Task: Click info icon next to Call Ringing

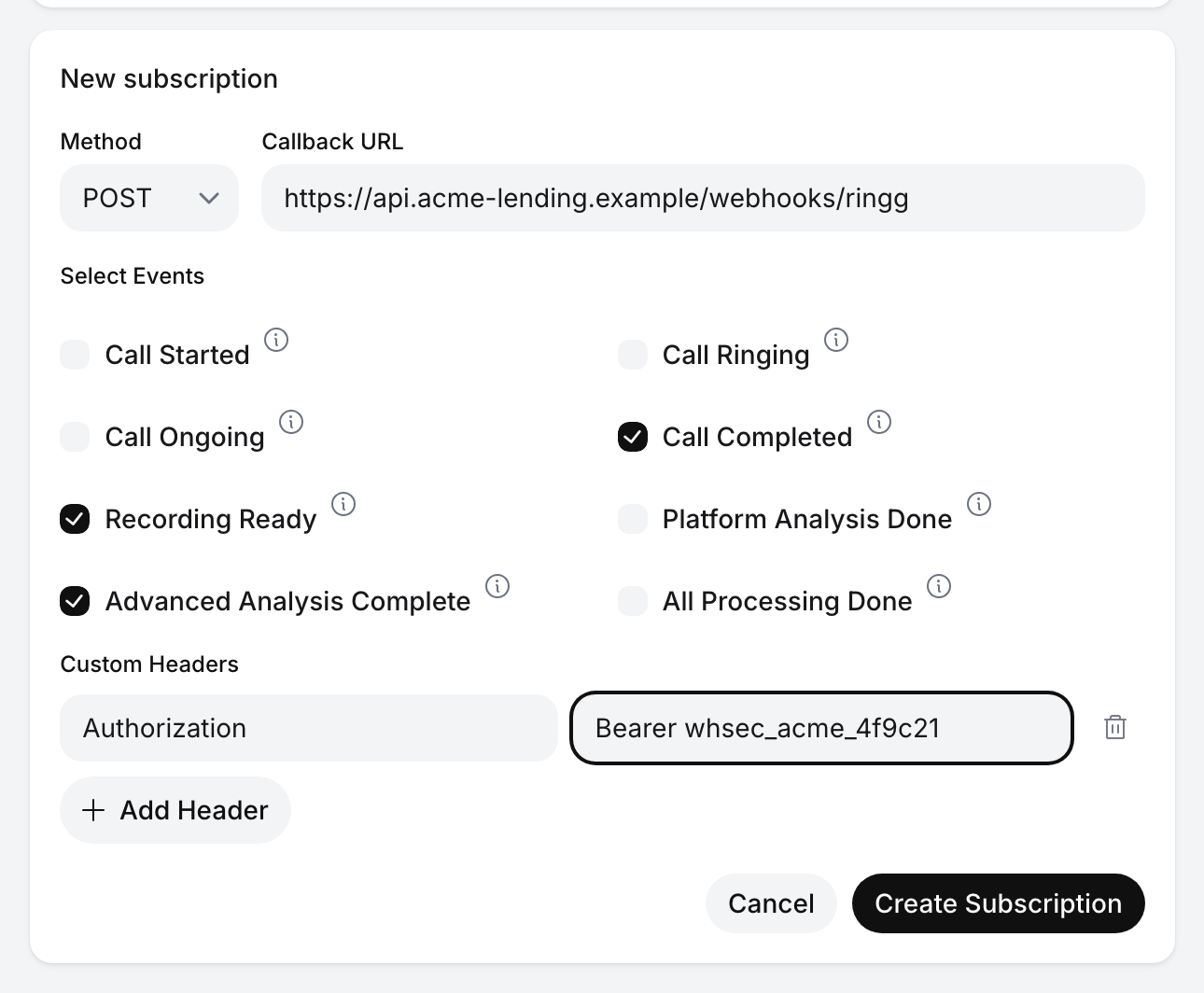Action: [x=836, y=340]
